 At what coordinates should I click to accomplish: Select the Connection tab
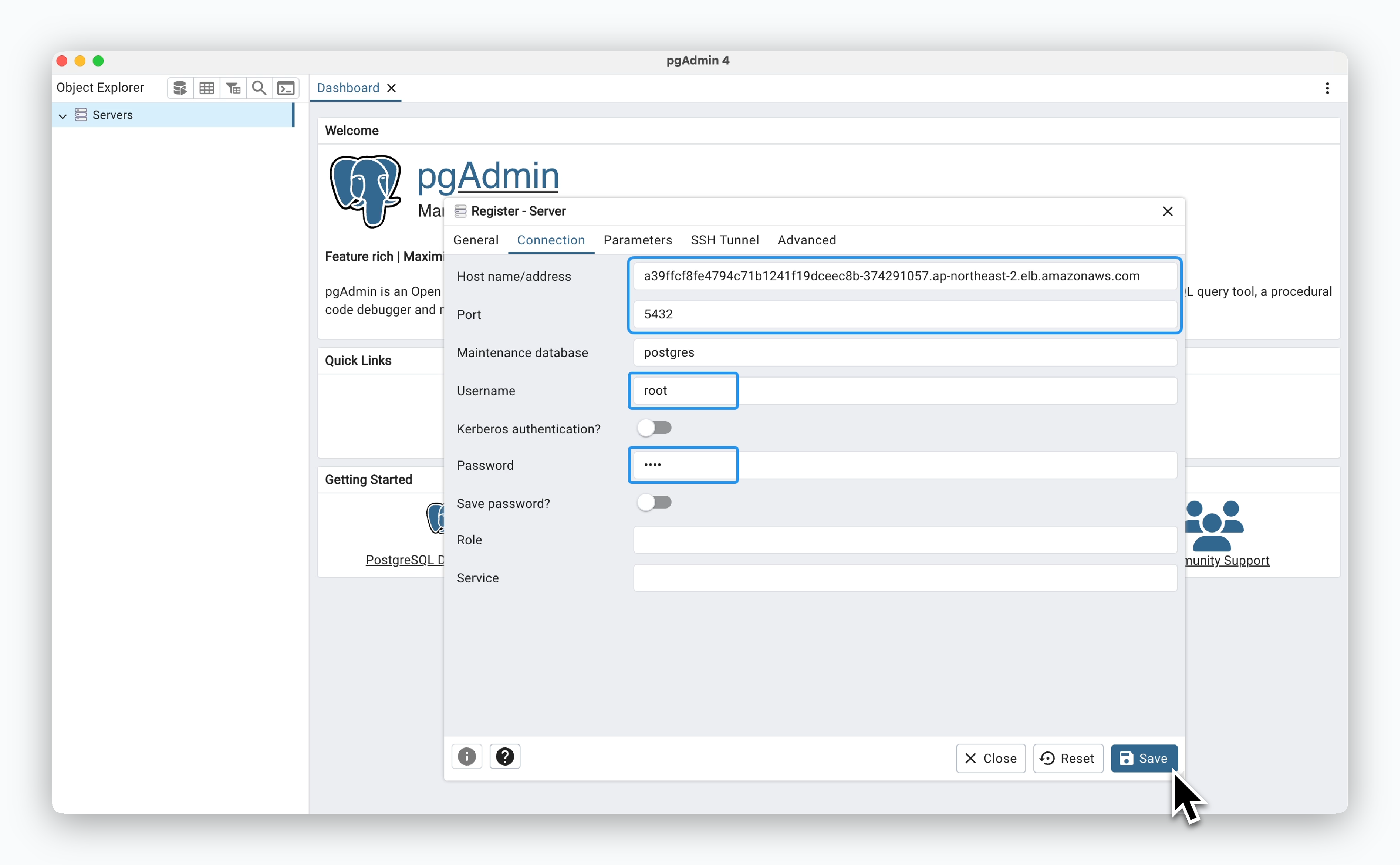551,240
